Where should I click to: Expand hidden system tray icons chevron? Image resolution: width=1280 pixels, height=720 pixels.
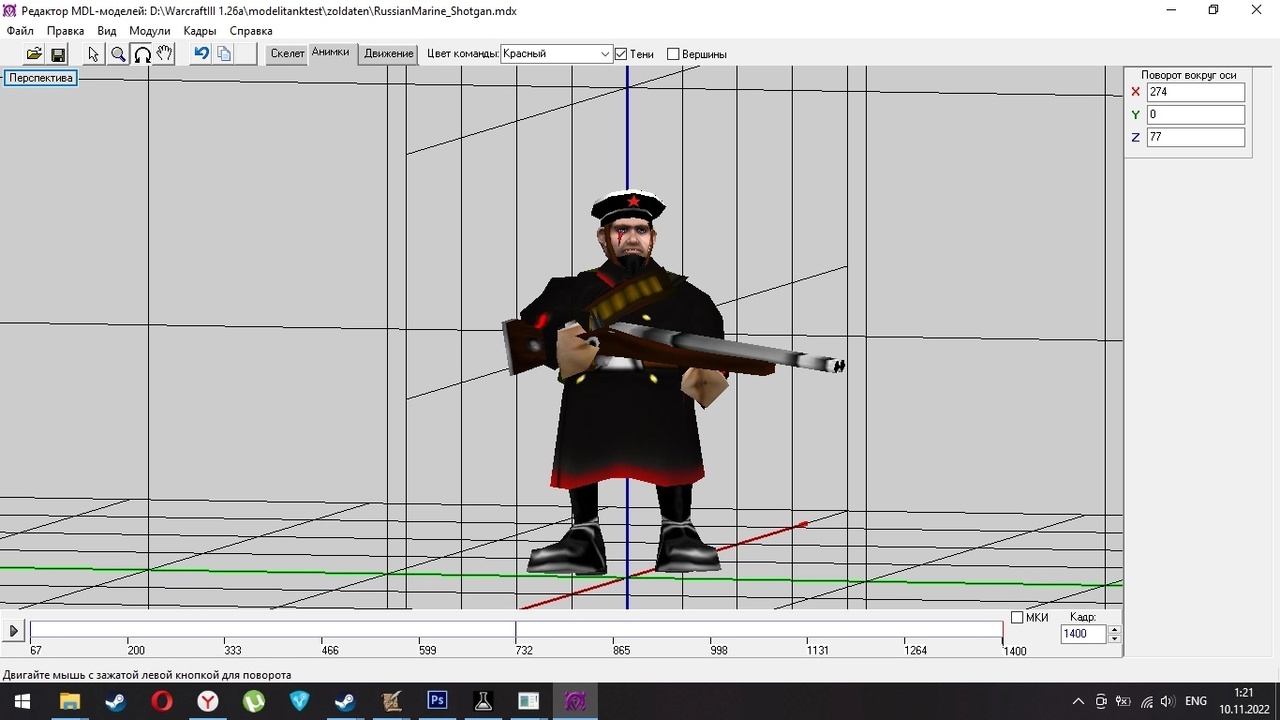point(1078,701)
